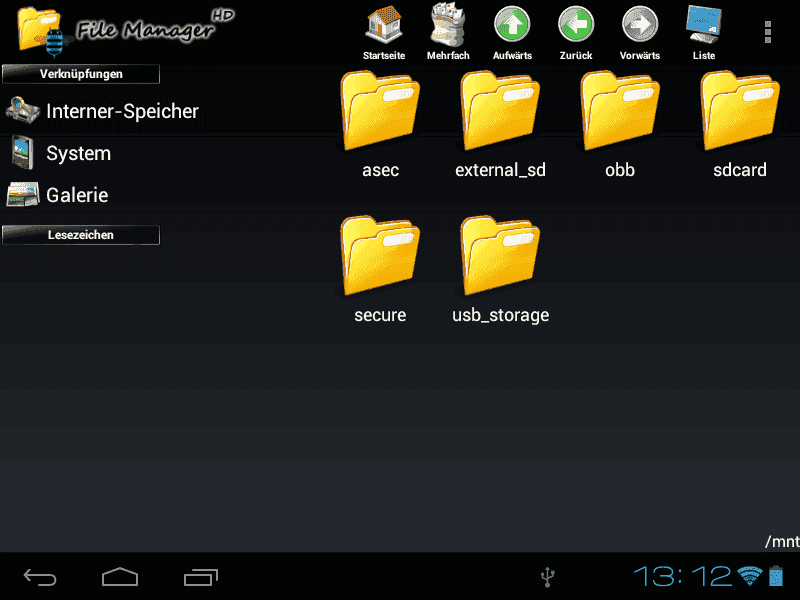Select the System phone icon
Viewport: 800px width, 600px height.
coord(22,152)
